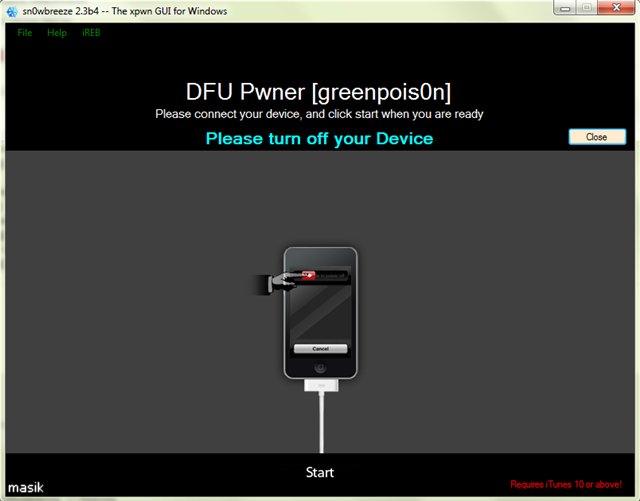Close the sn0wbreeze window with X
This screenshot has height=501, width=640.
click(x=616, y=8)
